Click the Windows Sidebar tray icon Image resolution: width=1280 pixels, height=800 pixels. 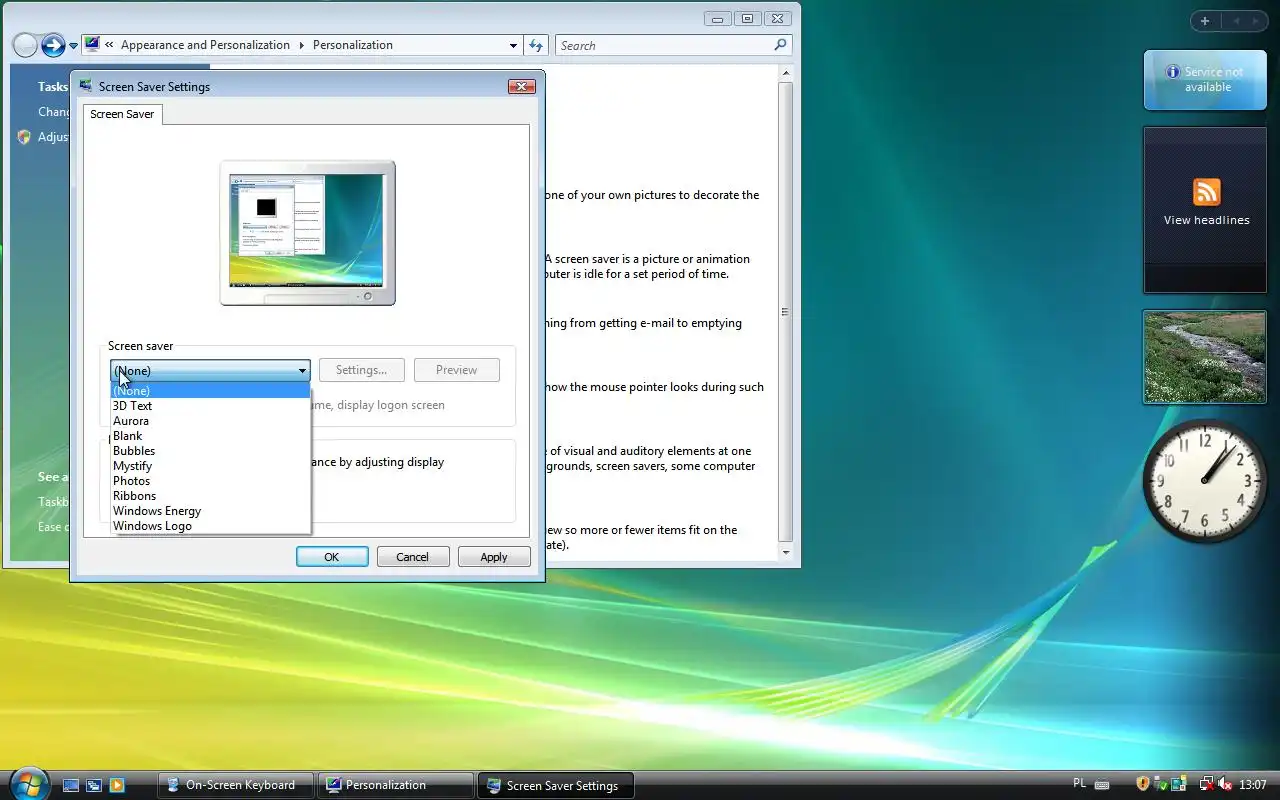(x=1179, y=784)
